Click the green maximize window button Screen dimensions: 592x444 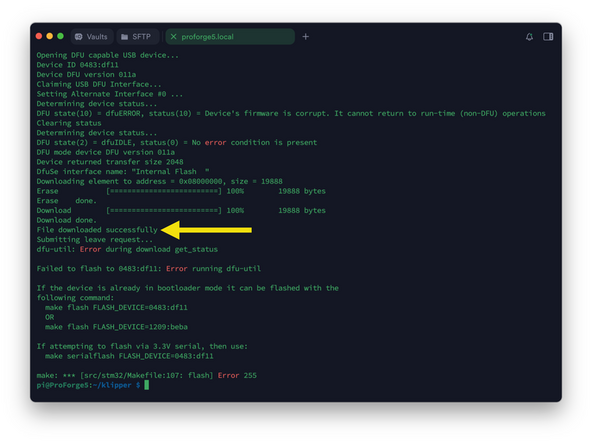(60, 36)
